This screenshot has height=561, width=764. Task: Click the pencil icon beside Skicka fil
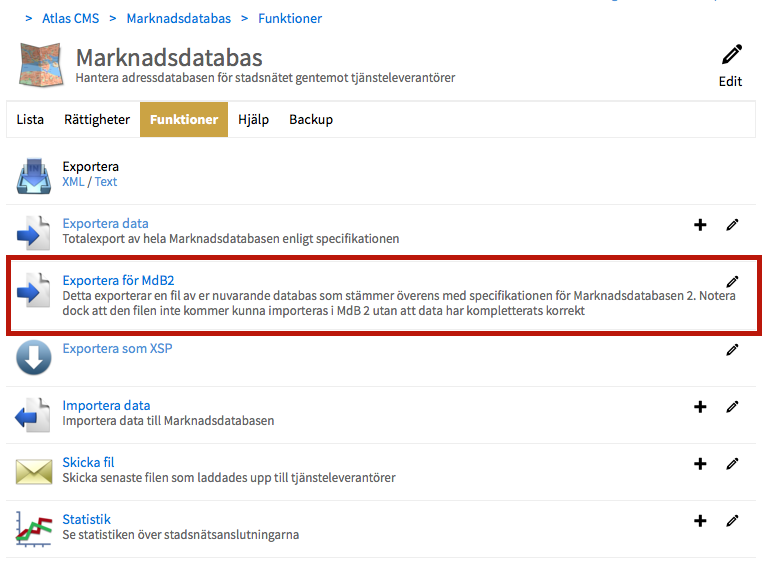tap(732, 464)
